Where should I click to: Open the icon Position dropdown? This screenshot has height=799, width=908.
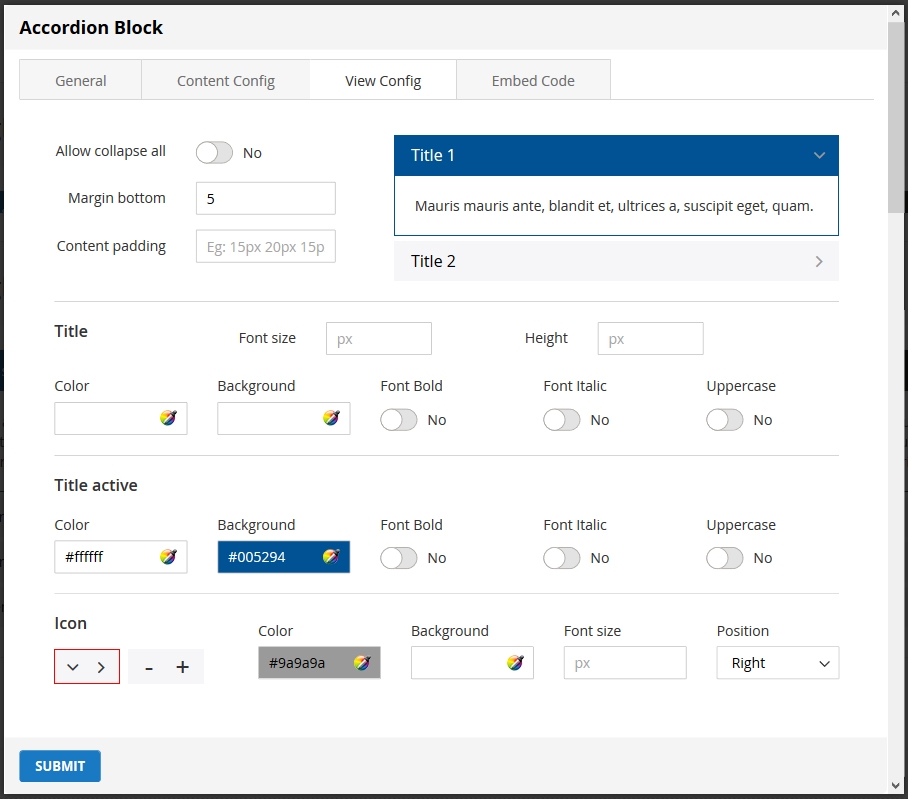click(777, 663)
